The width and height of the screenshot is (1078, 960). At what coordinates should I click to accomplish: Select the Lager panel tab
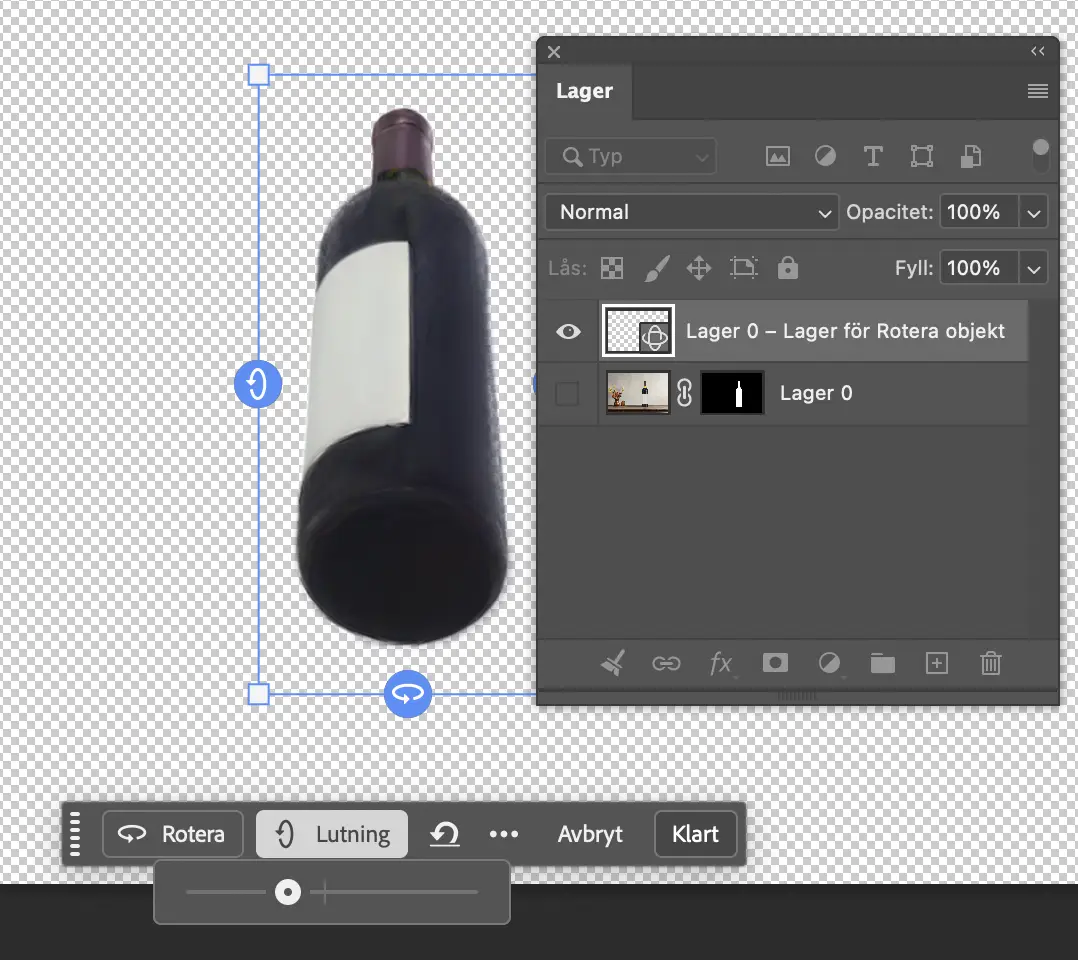(x=584, y=92)
